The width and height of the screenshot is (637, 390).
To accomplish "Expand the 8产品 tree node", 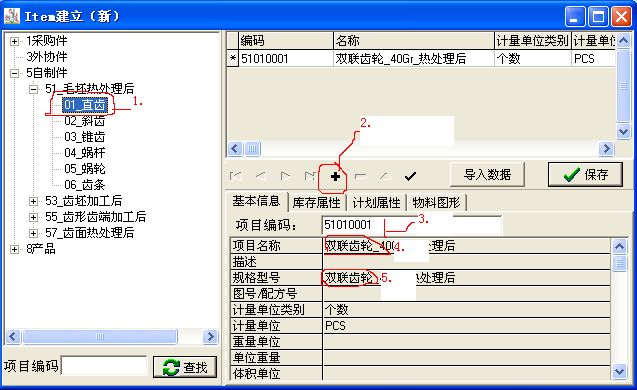I will [14, 249].
